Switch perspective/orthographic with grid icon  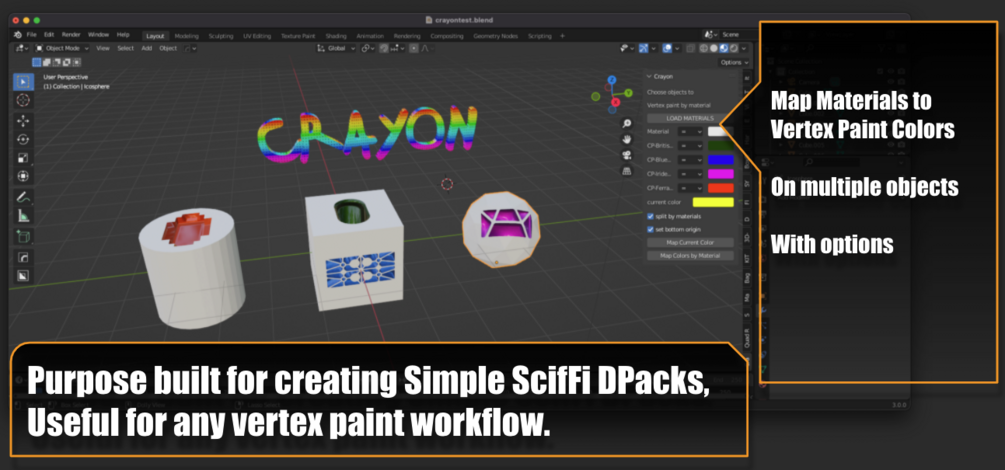(627, 171)
